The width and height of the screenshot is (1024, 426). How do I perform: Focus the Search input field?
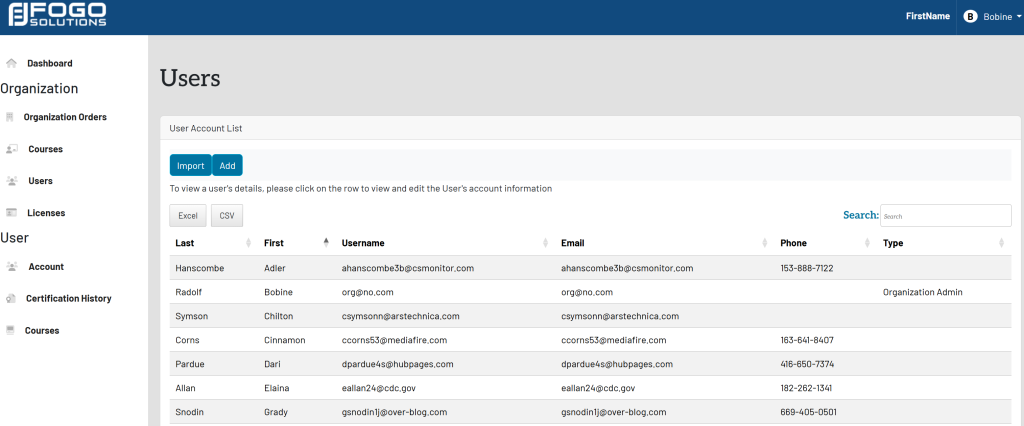(945, 216)
